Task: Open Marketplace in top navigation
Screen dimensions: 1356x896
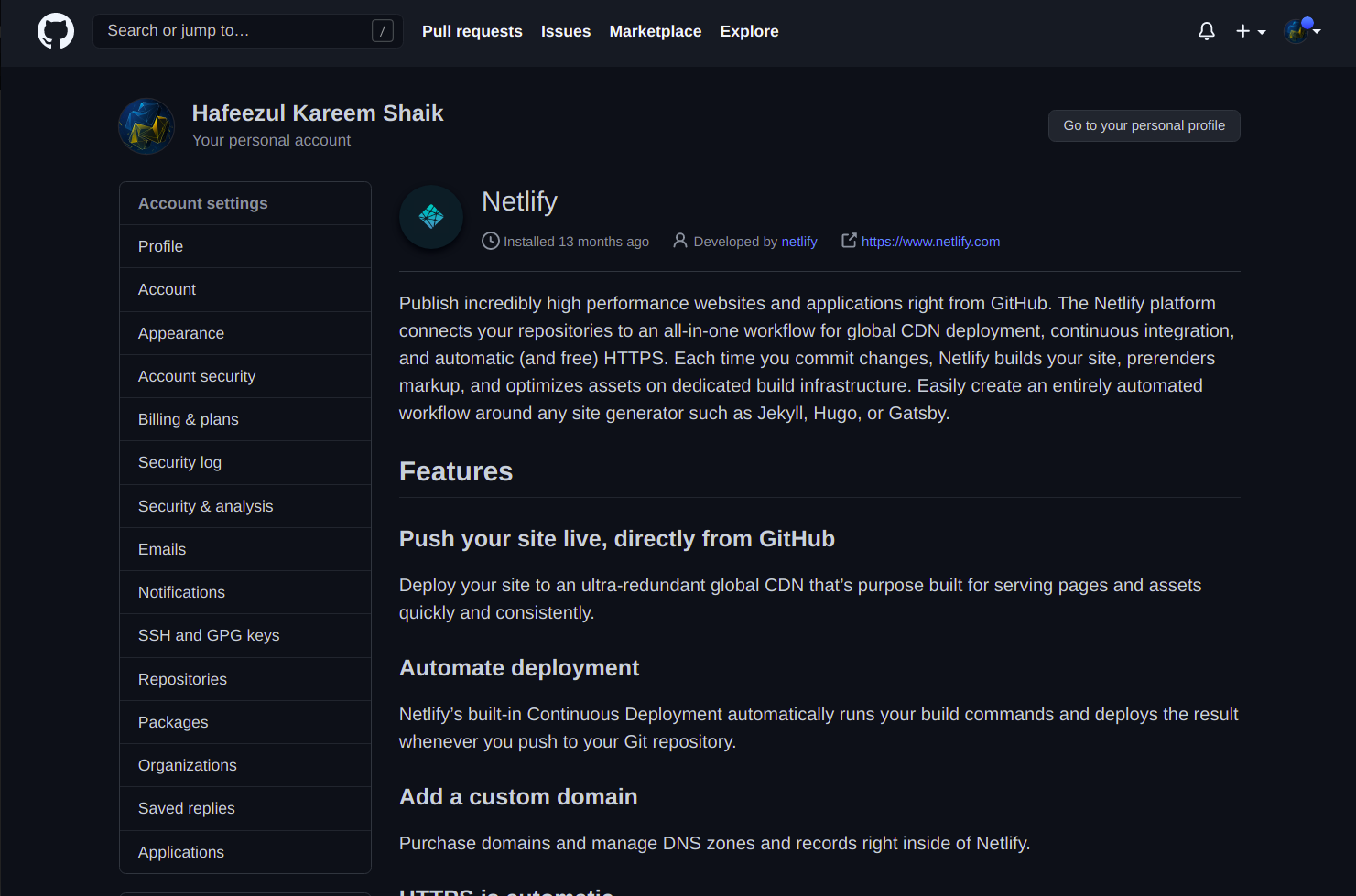Action: 656,31
